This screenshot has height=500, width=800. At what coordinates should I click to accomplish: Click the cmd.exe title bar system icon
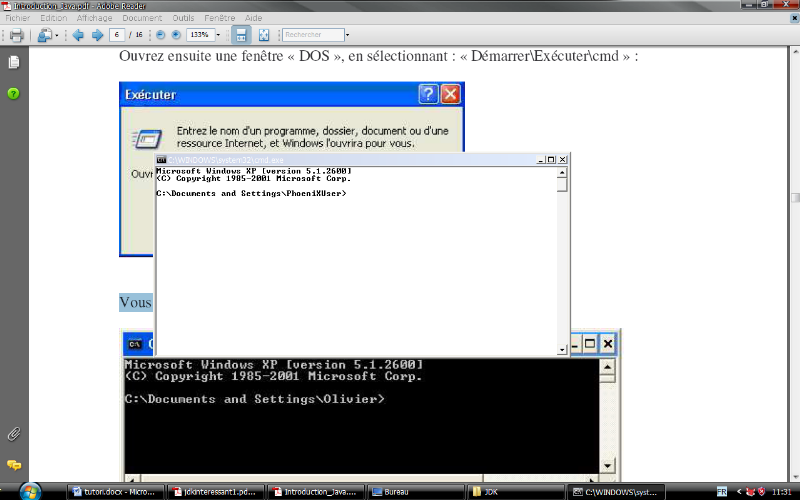tap(161, 160)
